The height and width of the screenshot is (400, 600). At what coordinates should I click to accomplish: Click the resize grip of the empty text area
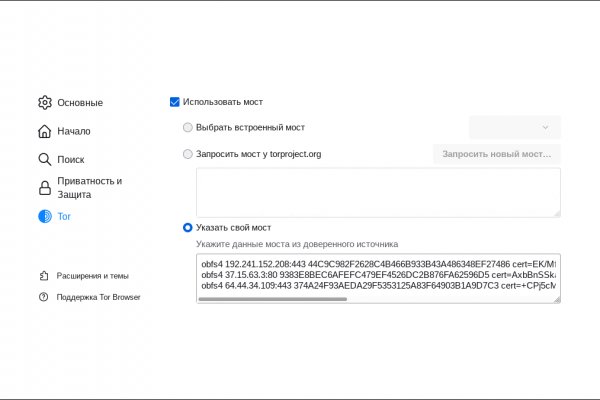(556, 212)
